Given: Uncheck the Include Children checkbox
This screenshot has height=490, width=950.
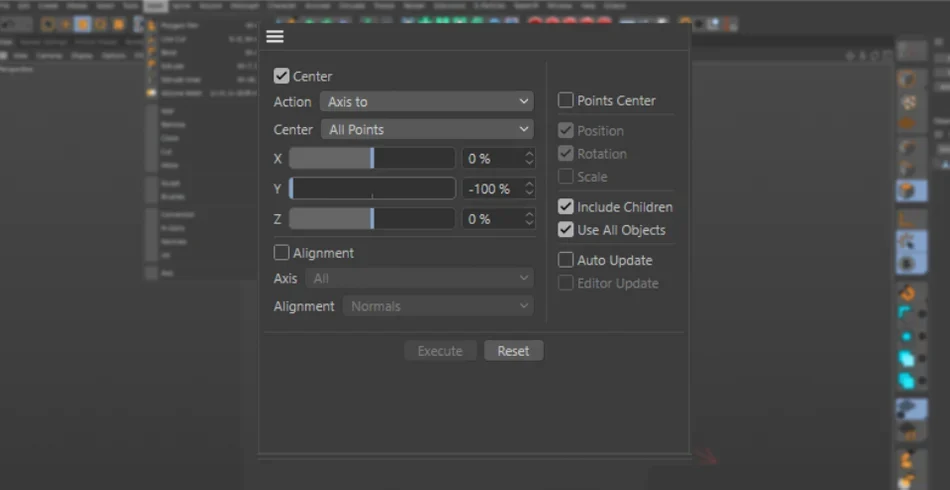Looking at the screenshot, I should (565, 207).
